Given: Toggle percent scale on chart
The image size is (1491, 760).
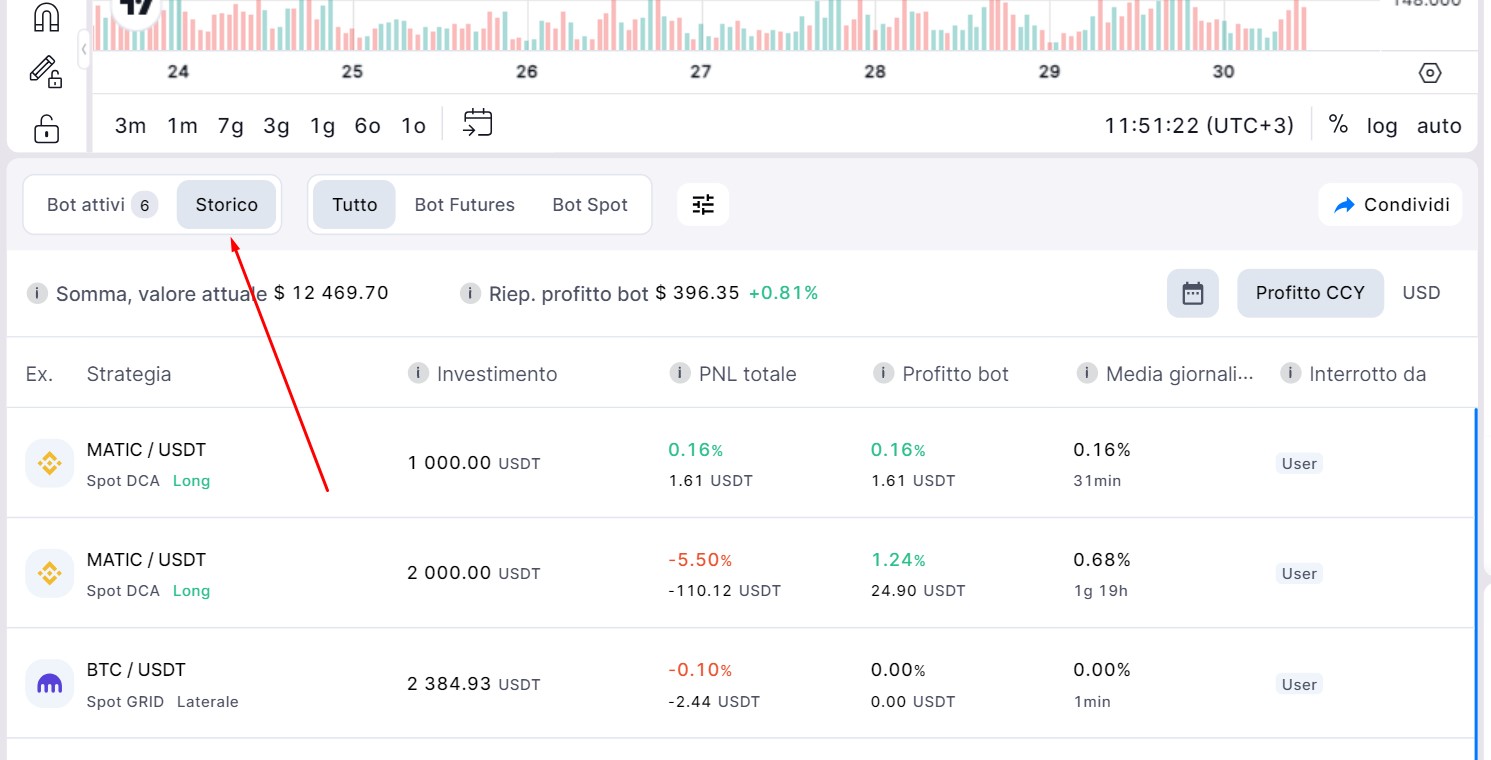Looking at the screenshot, I should tap(1338, 125).
